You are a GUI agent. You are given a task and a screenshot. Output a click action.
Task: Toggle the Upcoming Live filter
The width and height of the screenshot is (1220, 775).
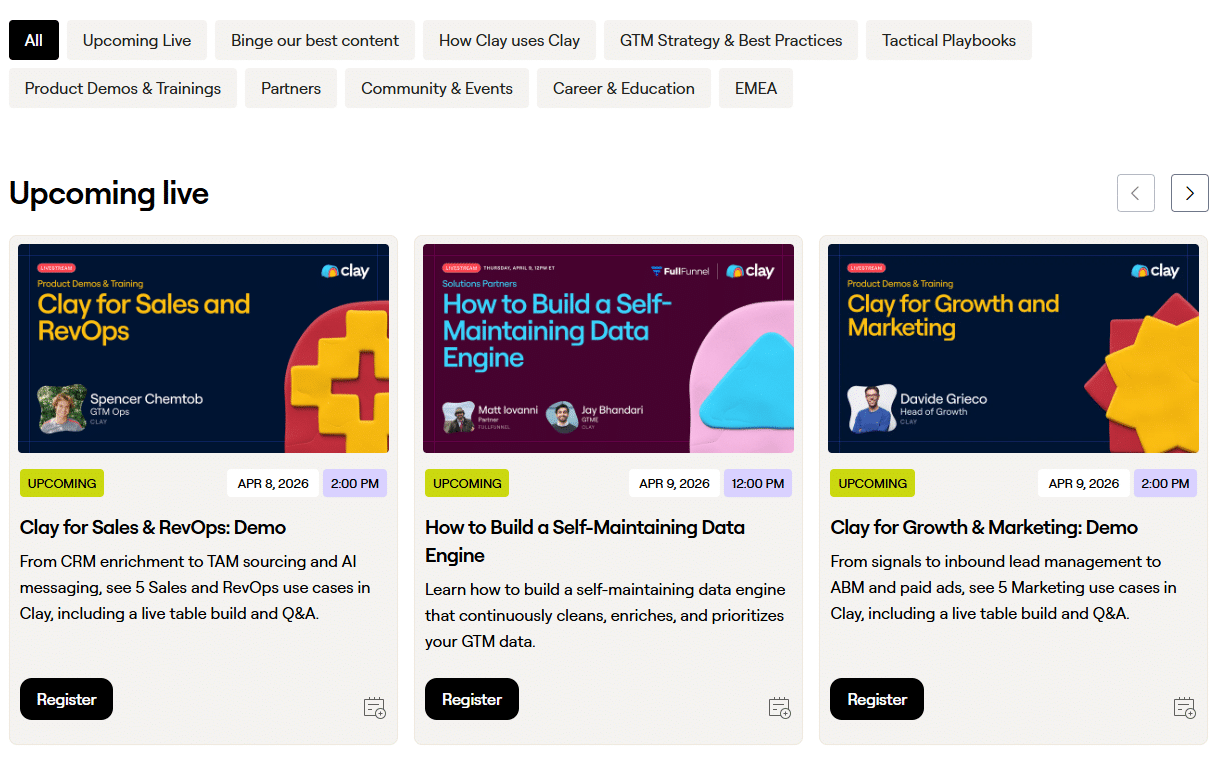[136, 40]
